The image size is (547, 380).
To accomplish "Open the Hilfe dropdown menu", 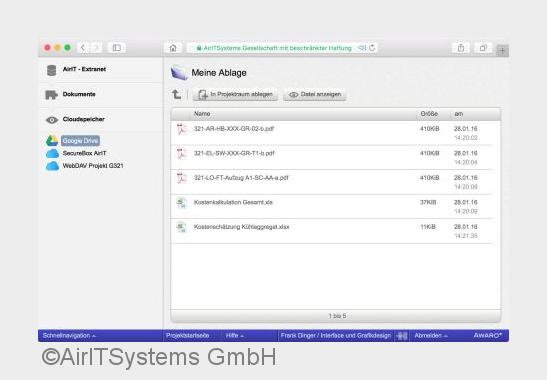I will 234,335.
